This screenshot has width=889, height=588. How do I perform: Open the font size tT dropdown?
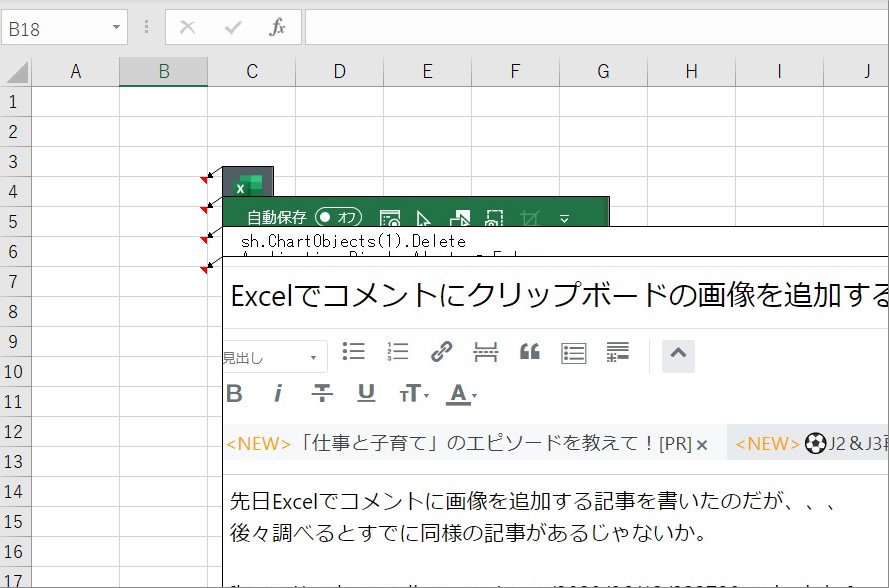click(414, 394)
